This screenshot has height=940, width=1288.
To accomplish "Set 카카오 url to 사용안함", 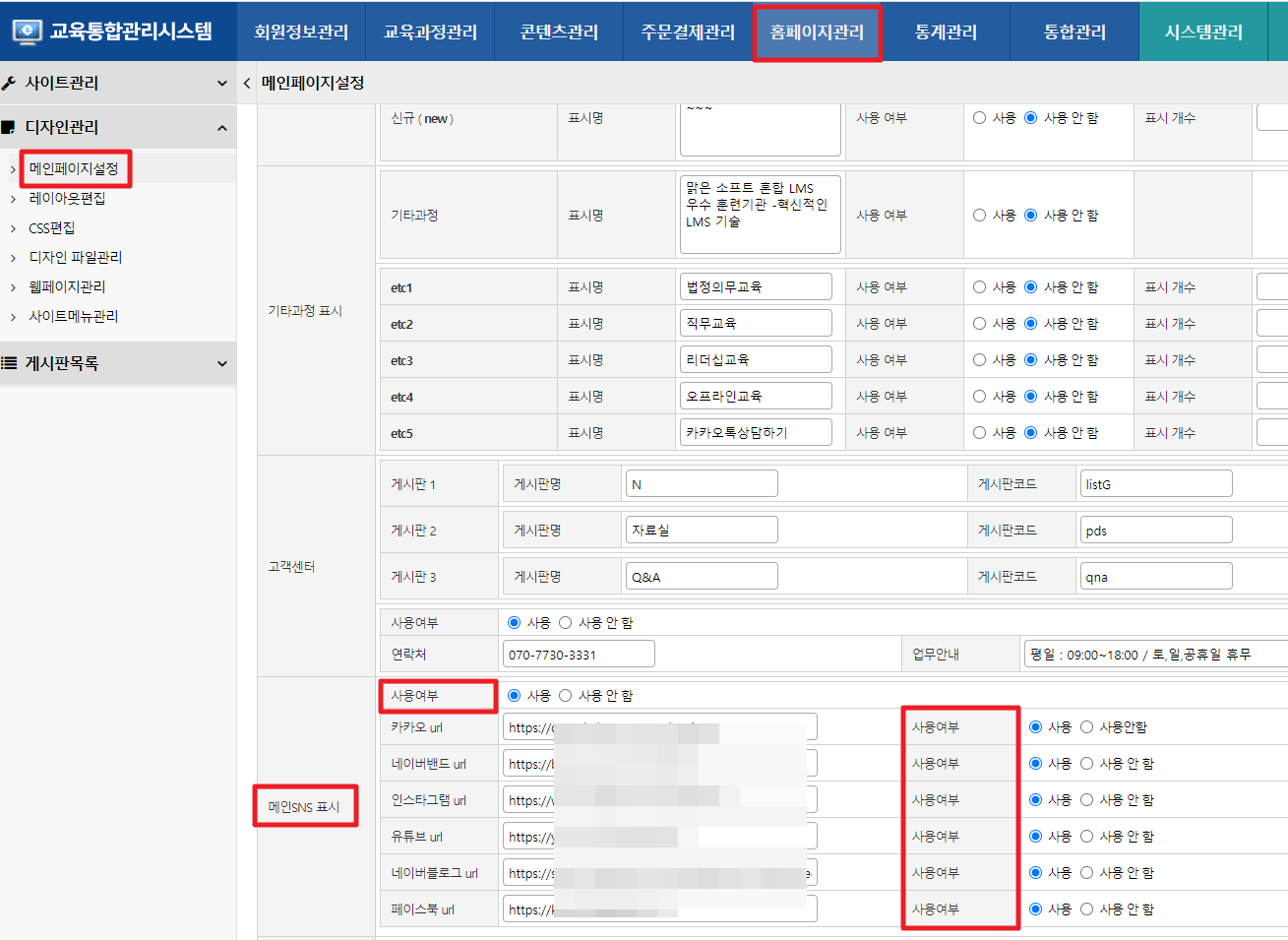I will coord(1086,727).
